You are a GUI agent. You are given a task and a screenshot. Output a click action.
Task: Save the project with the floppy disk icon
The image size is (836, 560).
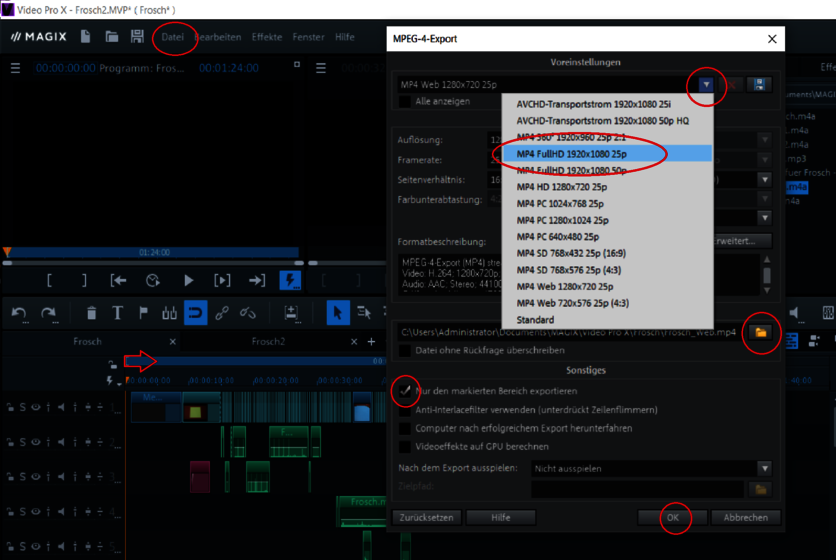137,36
